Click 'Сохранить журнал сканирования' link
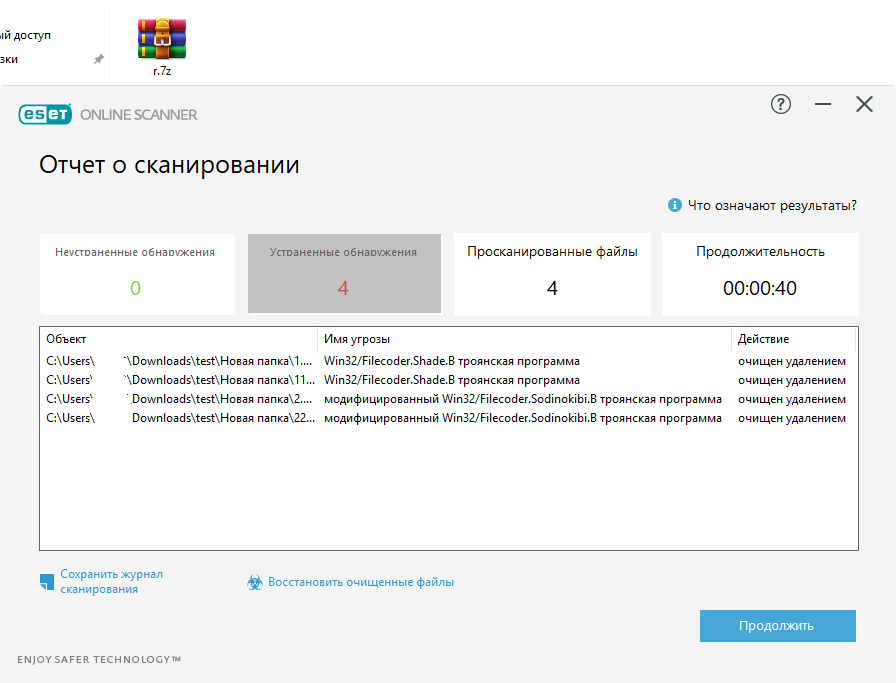This screenshot has height=683, width=896. pos(111,581)
